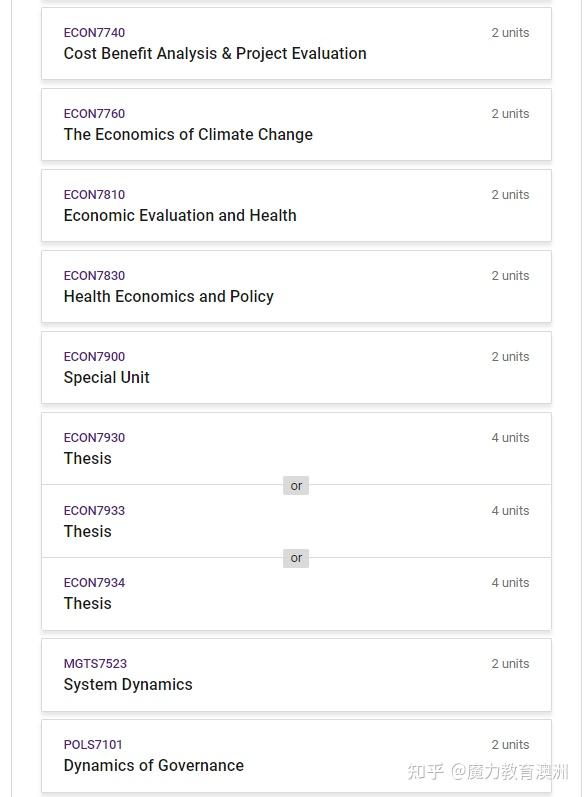Choose the ECON7934 Thesis option
The width and height of the screenshot is (584, 797).
tap(296, 594)
